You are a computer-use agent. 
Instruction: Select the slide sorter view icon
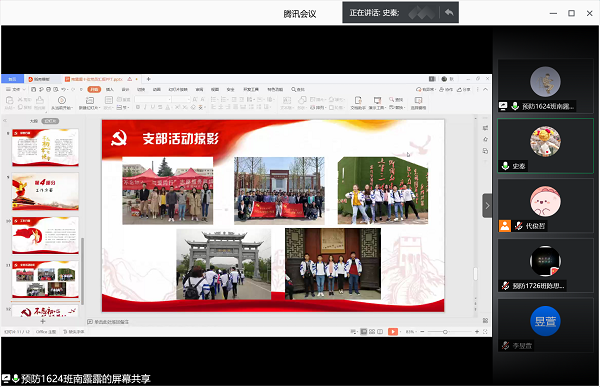coord(372,331)
